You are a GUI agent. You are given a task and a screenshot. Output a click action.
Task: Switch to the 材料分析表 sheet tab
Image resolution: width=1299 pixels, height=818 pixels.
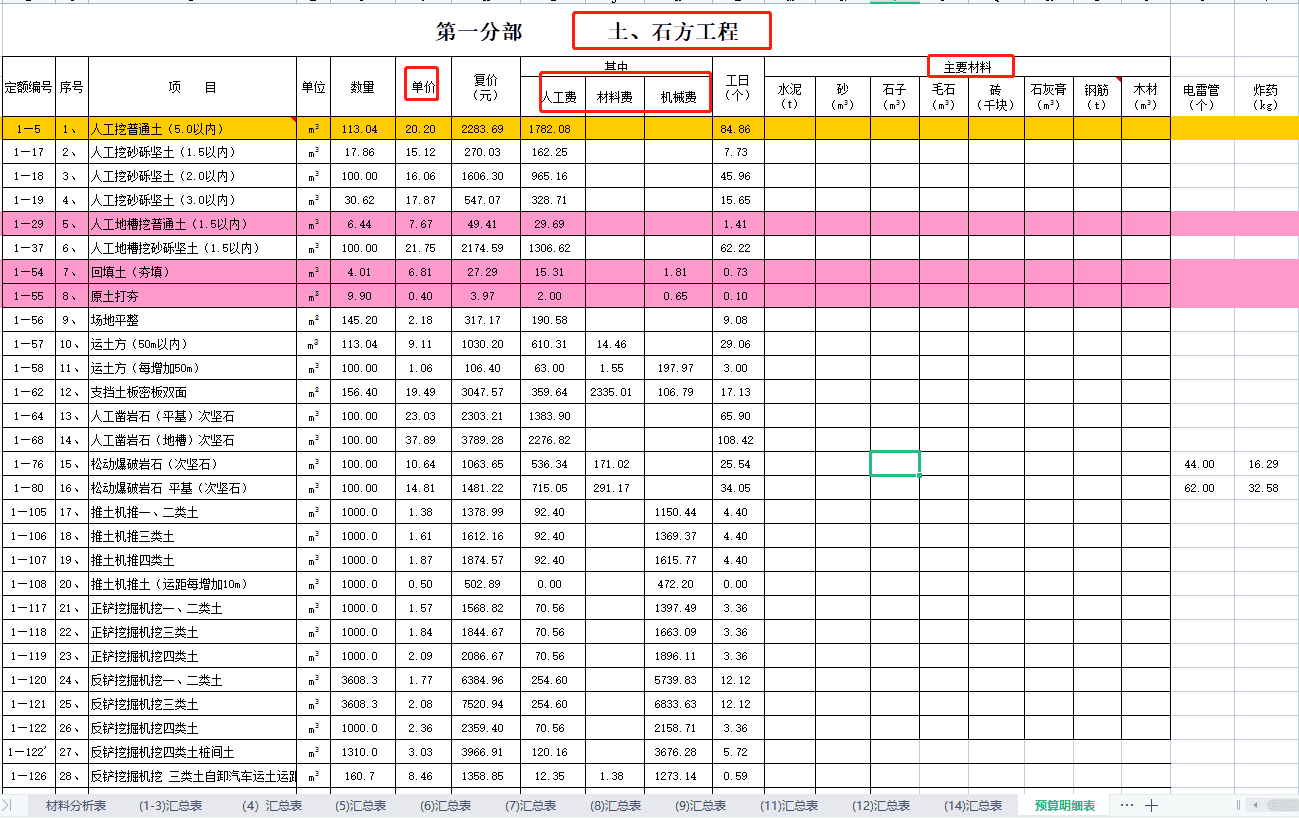pyautogui.click(x=76, y=805)
